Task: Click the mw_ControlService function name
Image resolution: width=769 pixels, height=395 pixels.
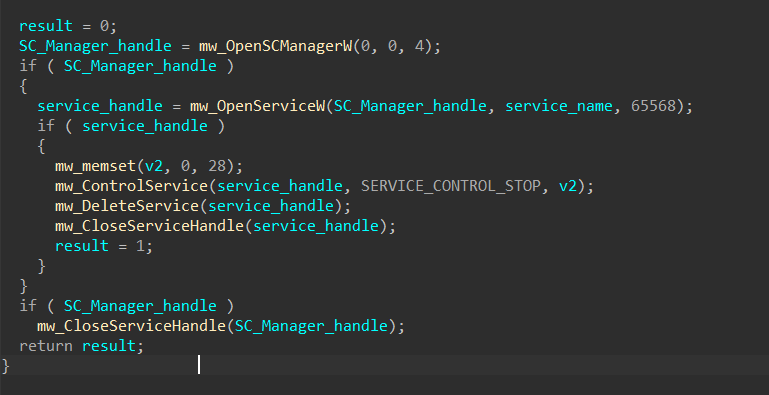Action: [x=131, y=186]
